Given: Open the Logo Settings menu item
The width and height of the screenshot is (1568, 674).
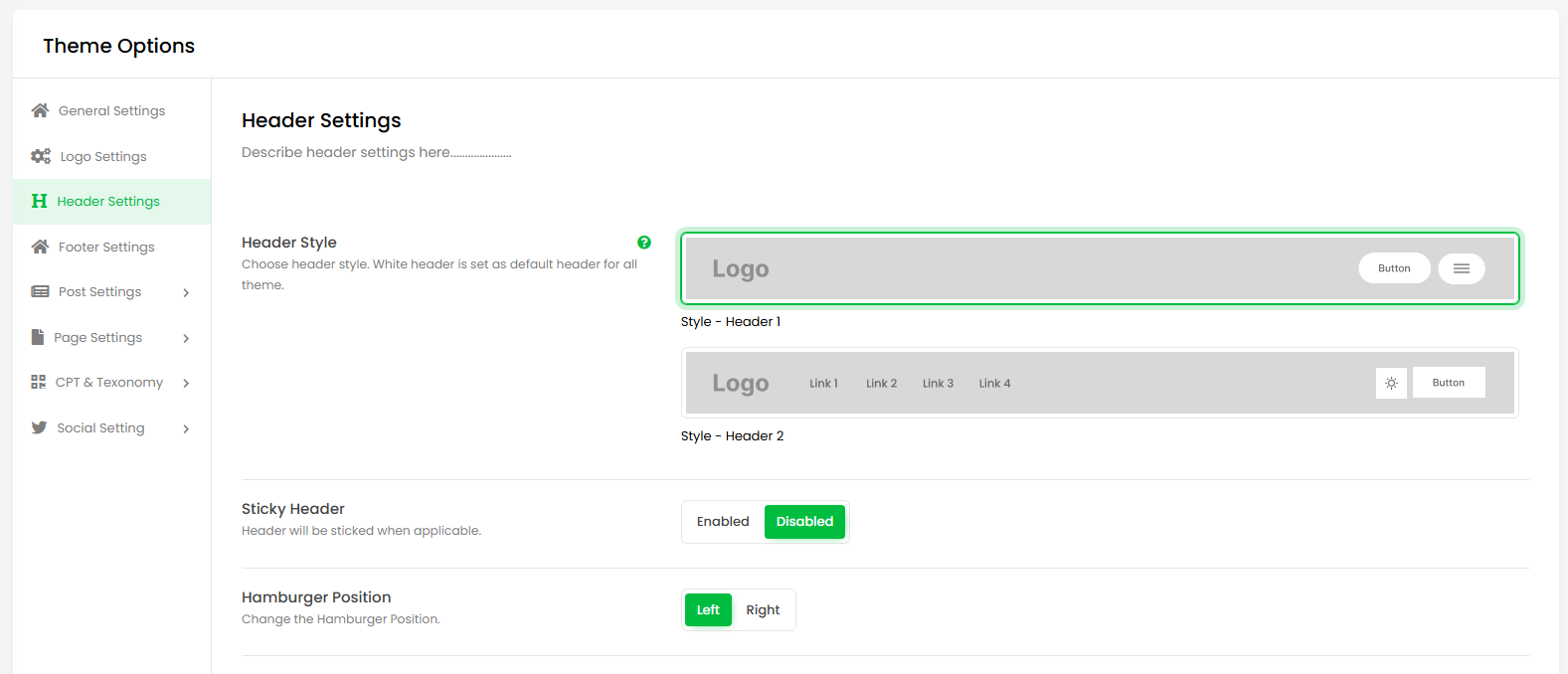Looking at the screenshot, I should click(103, 156).
